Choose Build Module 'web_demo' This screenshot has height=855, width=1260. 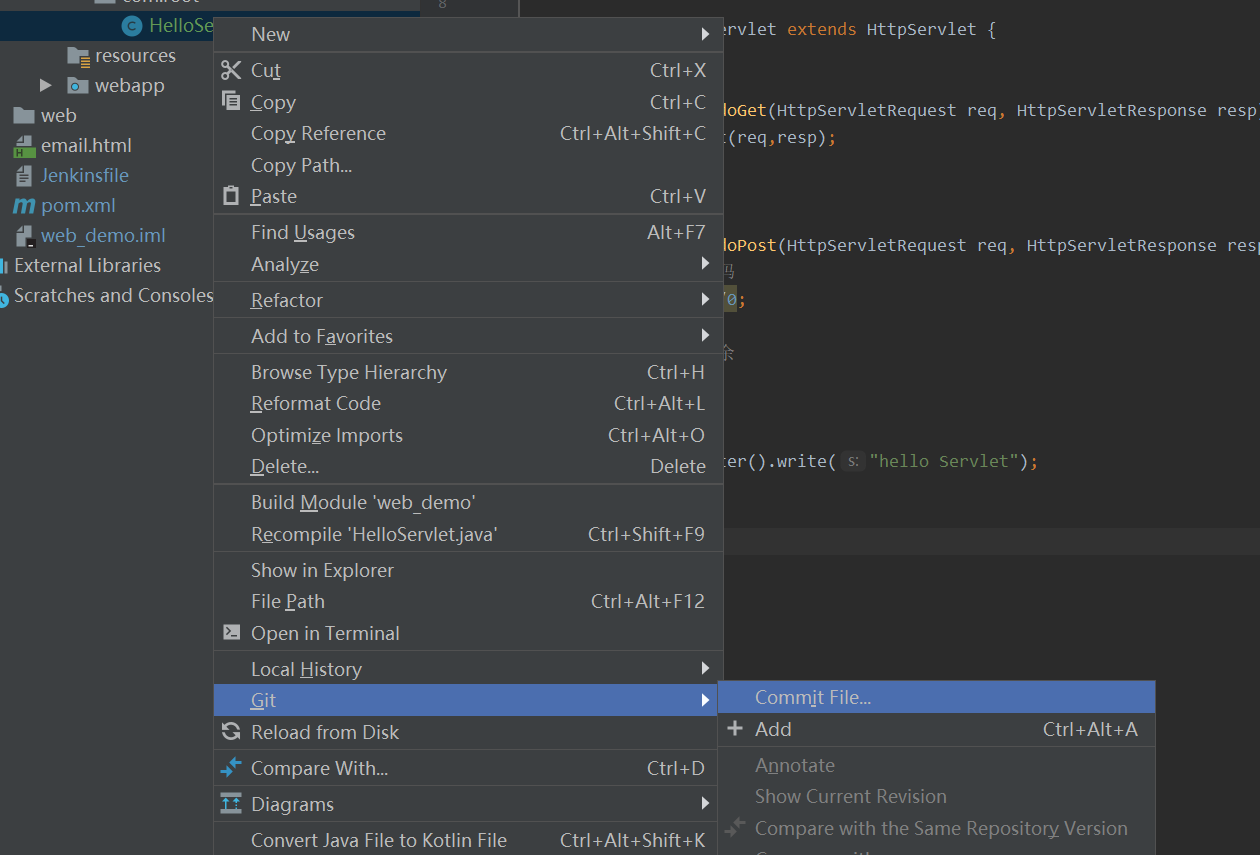468,502
